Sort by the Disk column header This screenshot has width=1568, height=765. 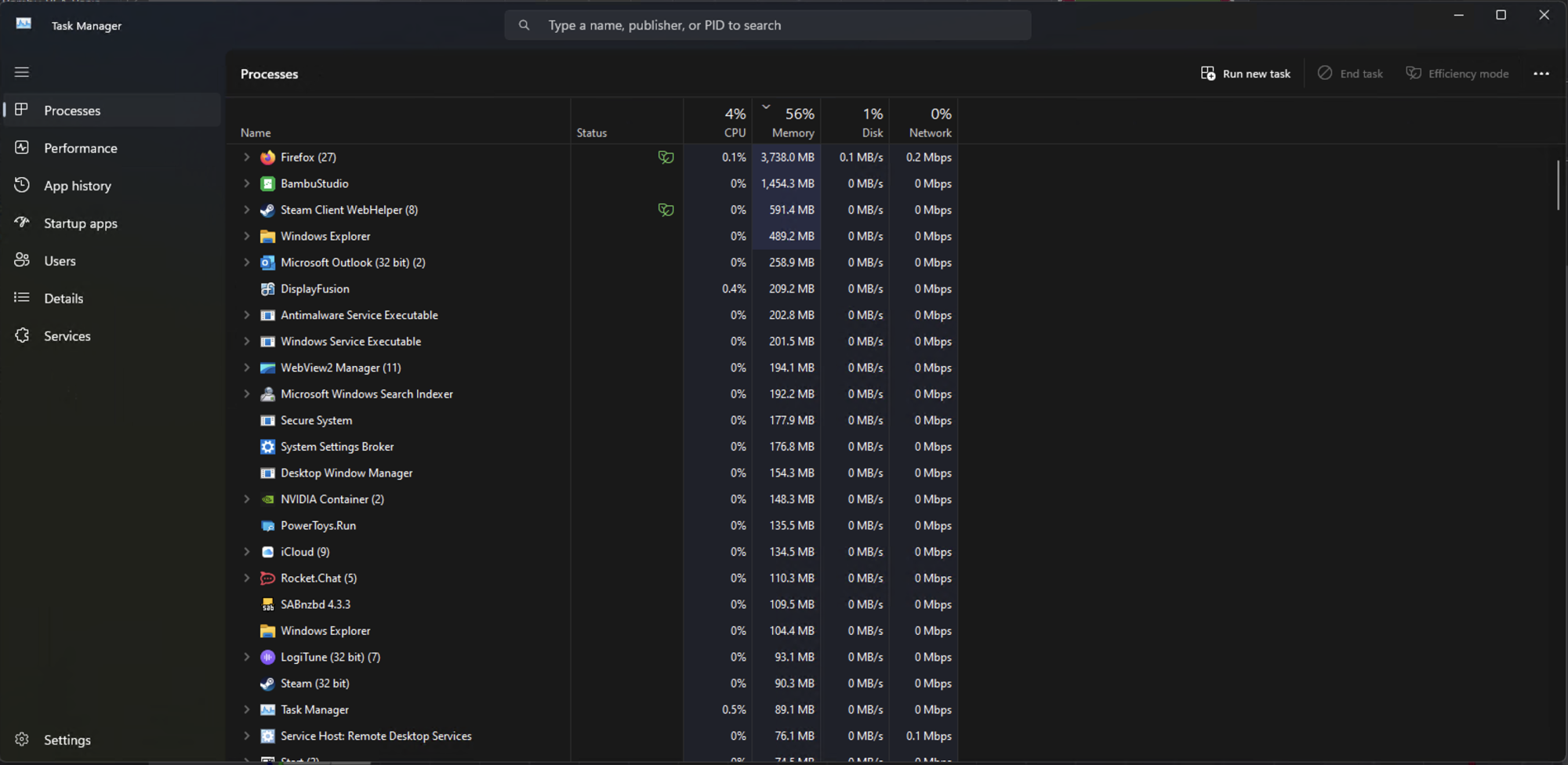(x=855, y=121)
